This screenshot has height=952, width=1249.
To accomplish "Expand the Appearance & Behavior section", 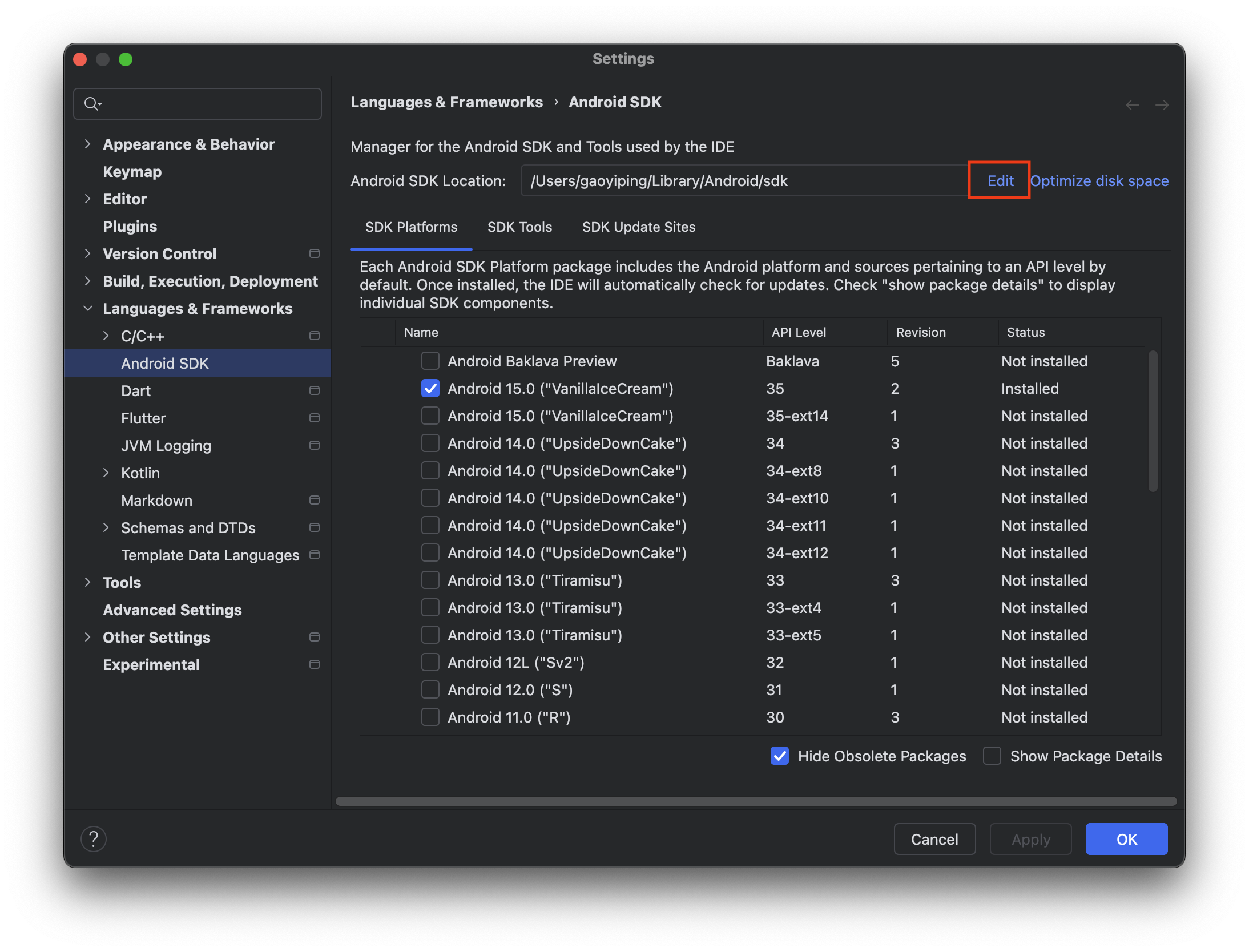I will click(x=87, y=144).
